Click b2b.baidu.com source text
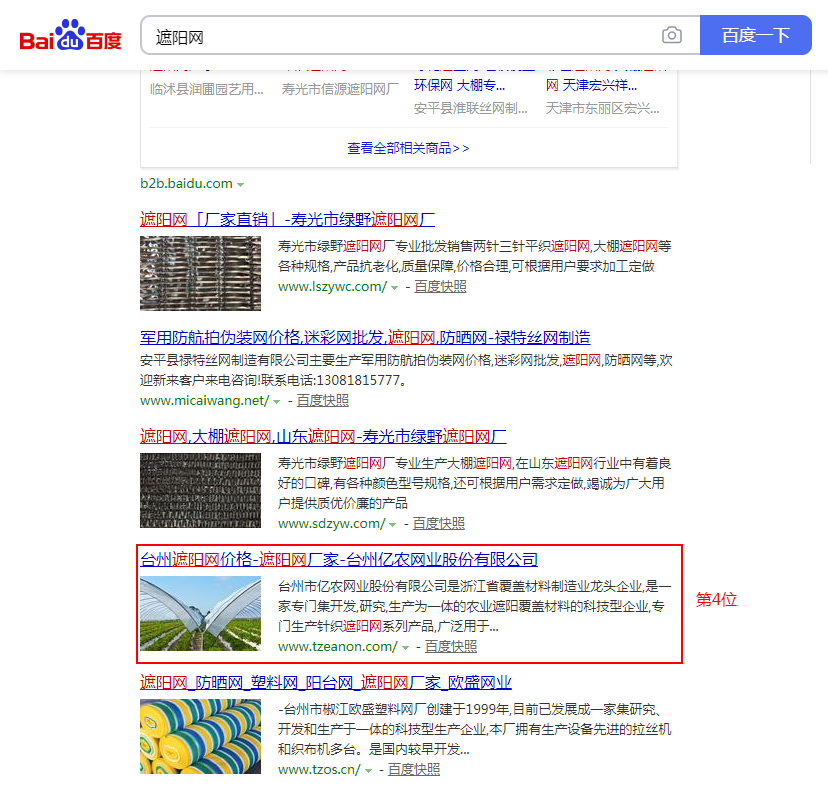Viewport: 828px width, 791px height. tap(186, 184)
